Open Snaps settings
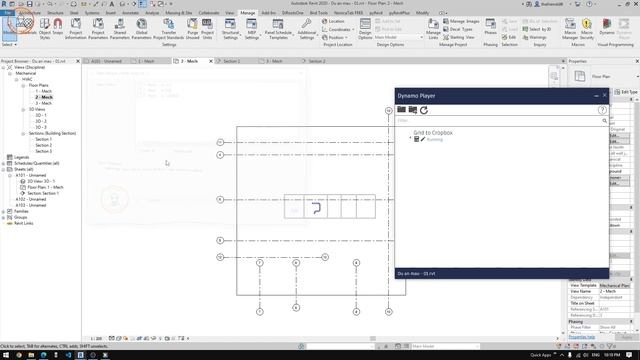This screenshot has height=360, width=640. pos(58,28)
